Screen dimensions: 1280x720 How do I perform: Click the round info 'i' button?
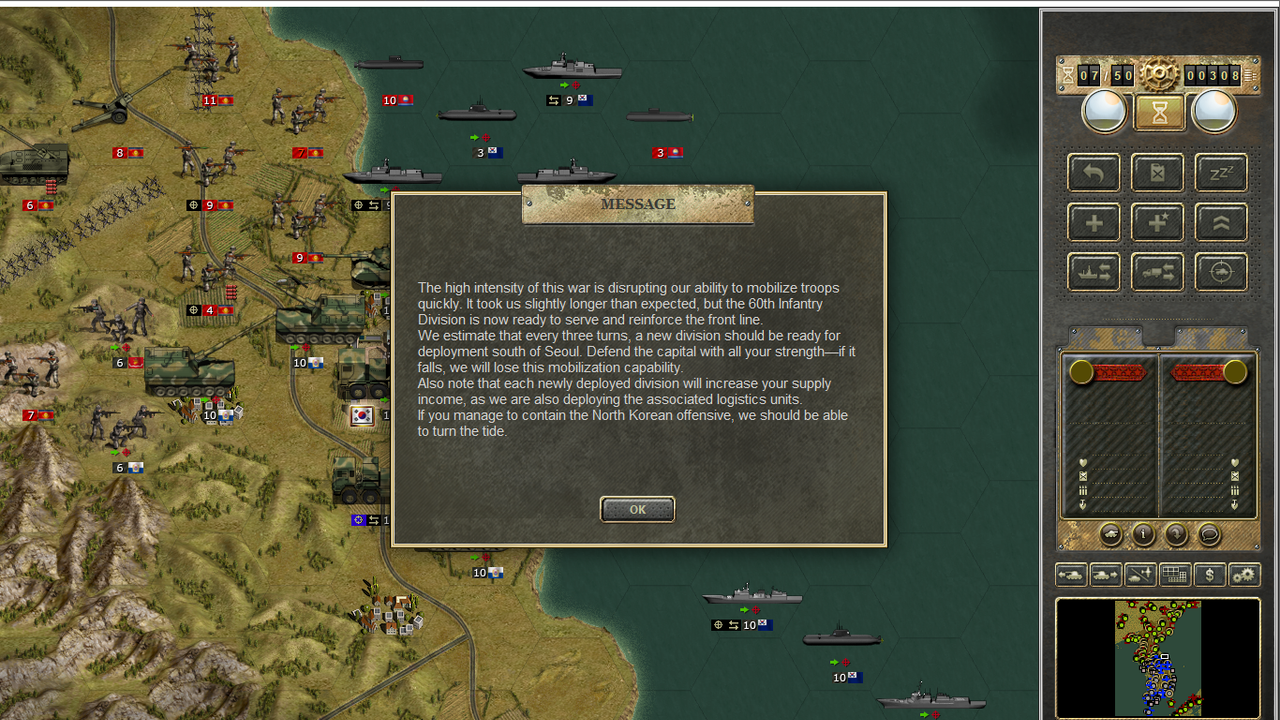pos(1144,535)
